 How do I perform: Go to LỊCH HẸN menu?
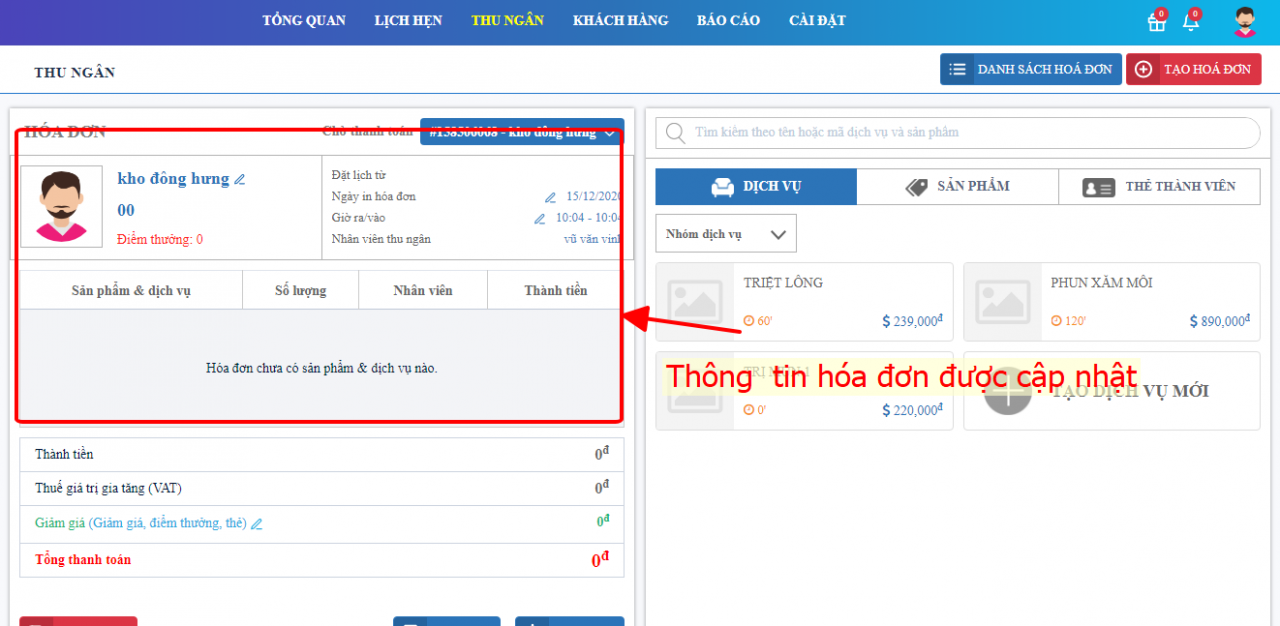click(x=408, y=21)
